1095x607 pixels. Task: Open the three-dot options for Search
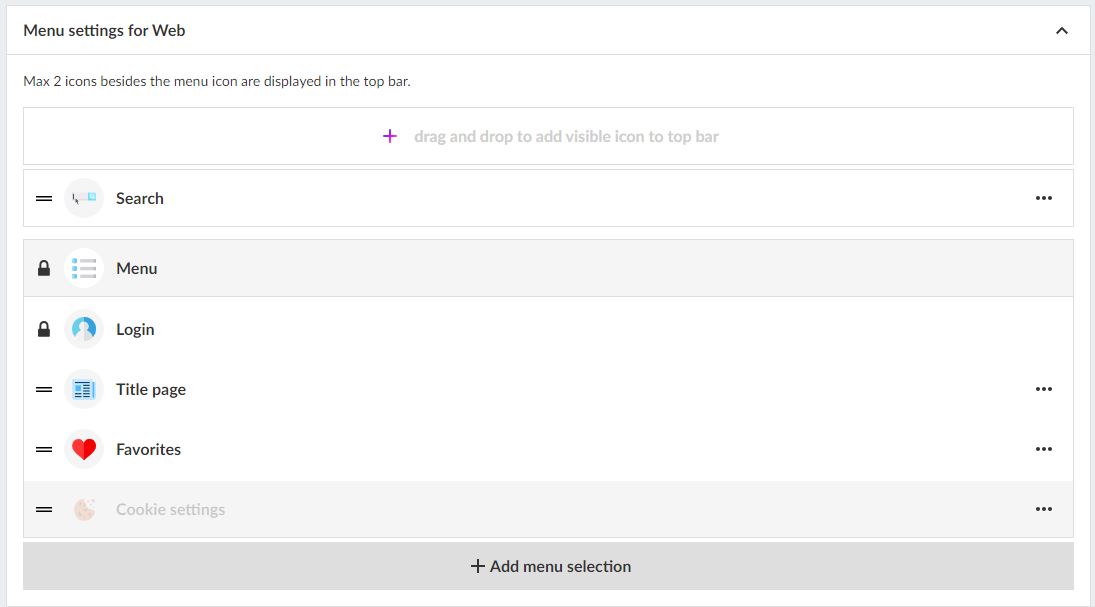(1044, 198)
